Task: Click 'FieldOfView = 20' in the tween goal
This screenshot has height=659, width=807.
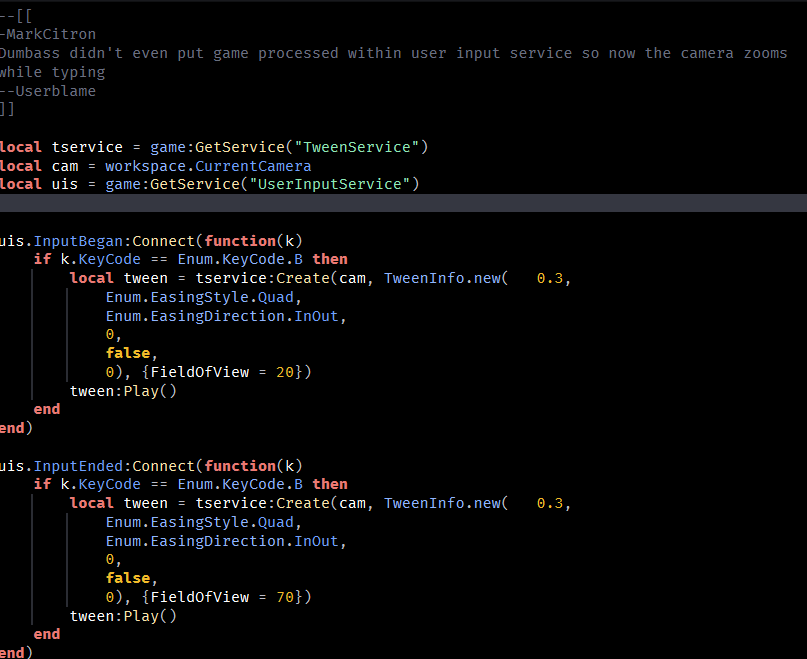Action: pyautogui.click(x=222, y=372)
